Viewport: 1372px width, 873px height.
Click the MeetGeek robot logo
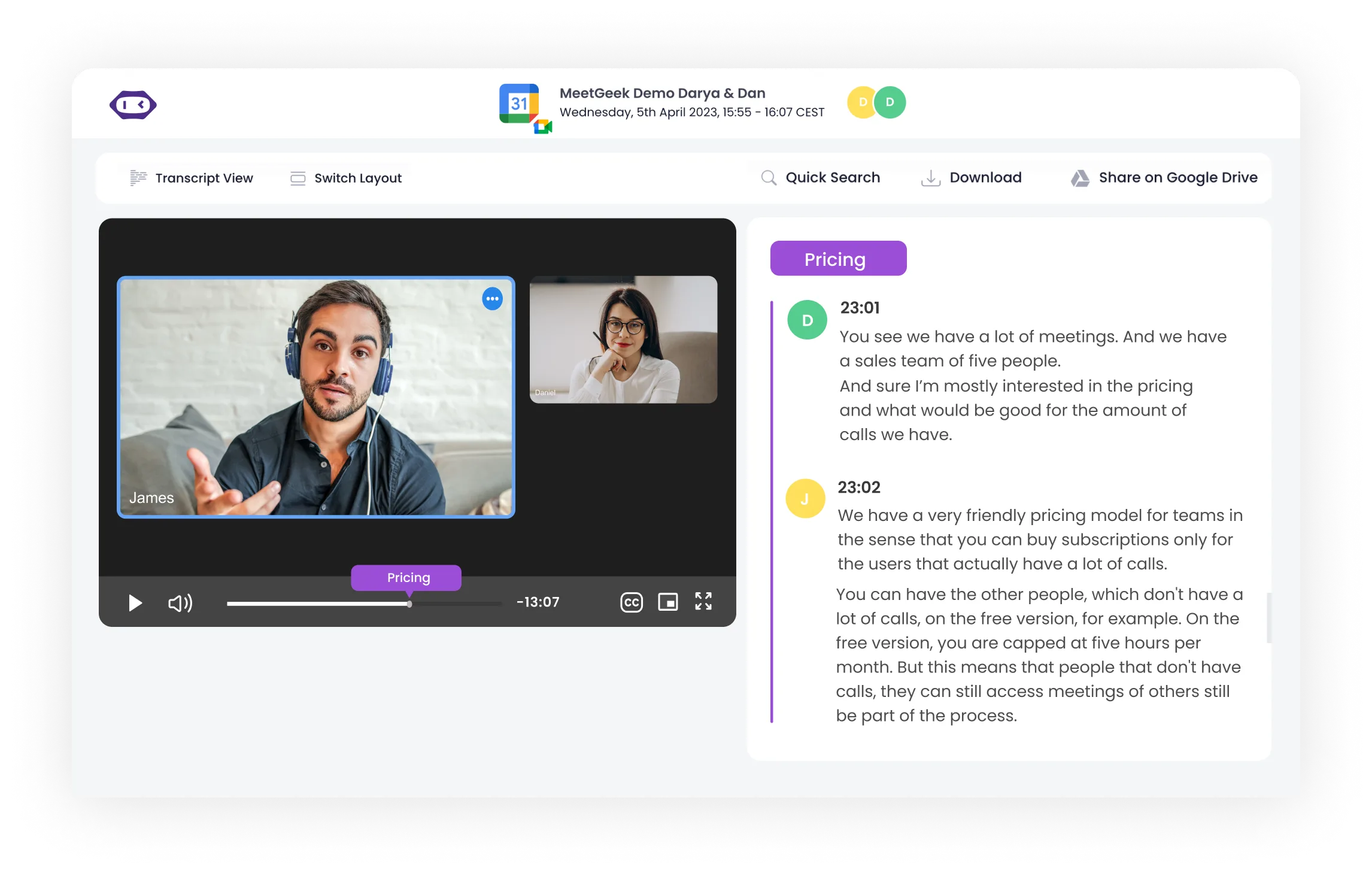[x=133, y=105]
